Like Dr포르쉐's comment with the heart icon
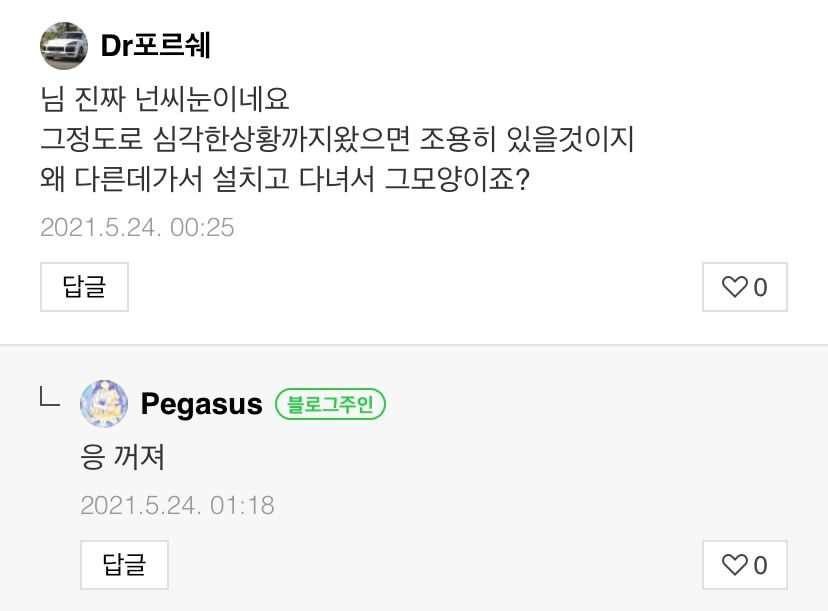This screenshot has height=611, width=828. 735,288
